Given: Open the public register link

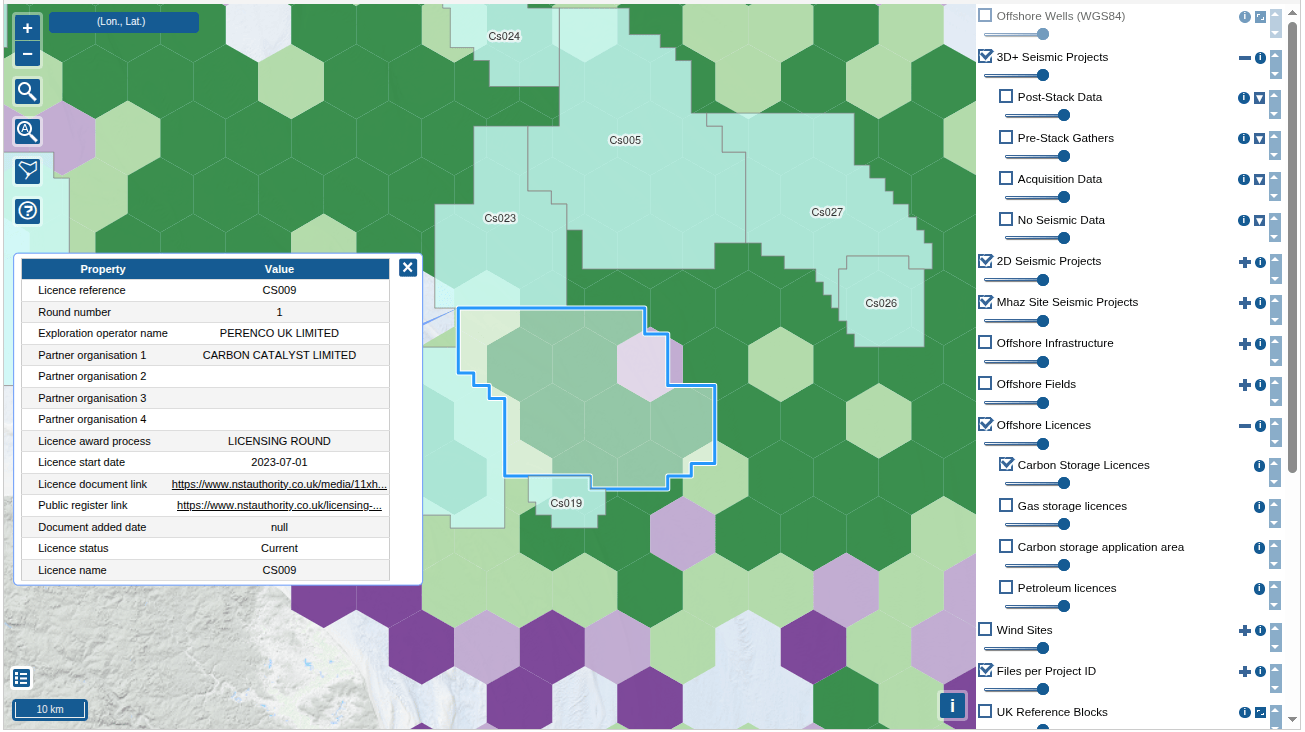Looking at the screenshot, I should pyautogui.click(x=279, y=506).
